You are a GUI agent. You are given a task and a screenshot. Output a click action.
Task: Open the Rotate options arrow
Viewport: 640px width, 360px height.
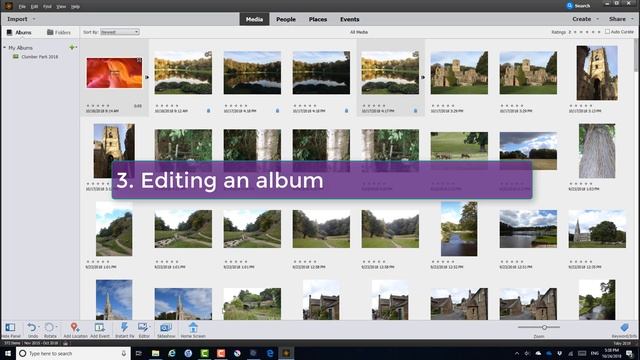pyautogui.click(x=56, y=327)
